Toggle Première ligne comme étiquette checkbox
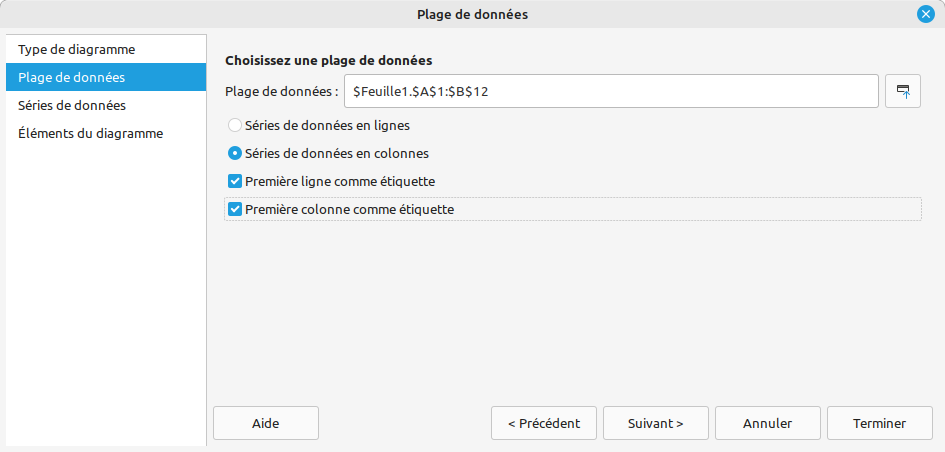 pos(235,181)
